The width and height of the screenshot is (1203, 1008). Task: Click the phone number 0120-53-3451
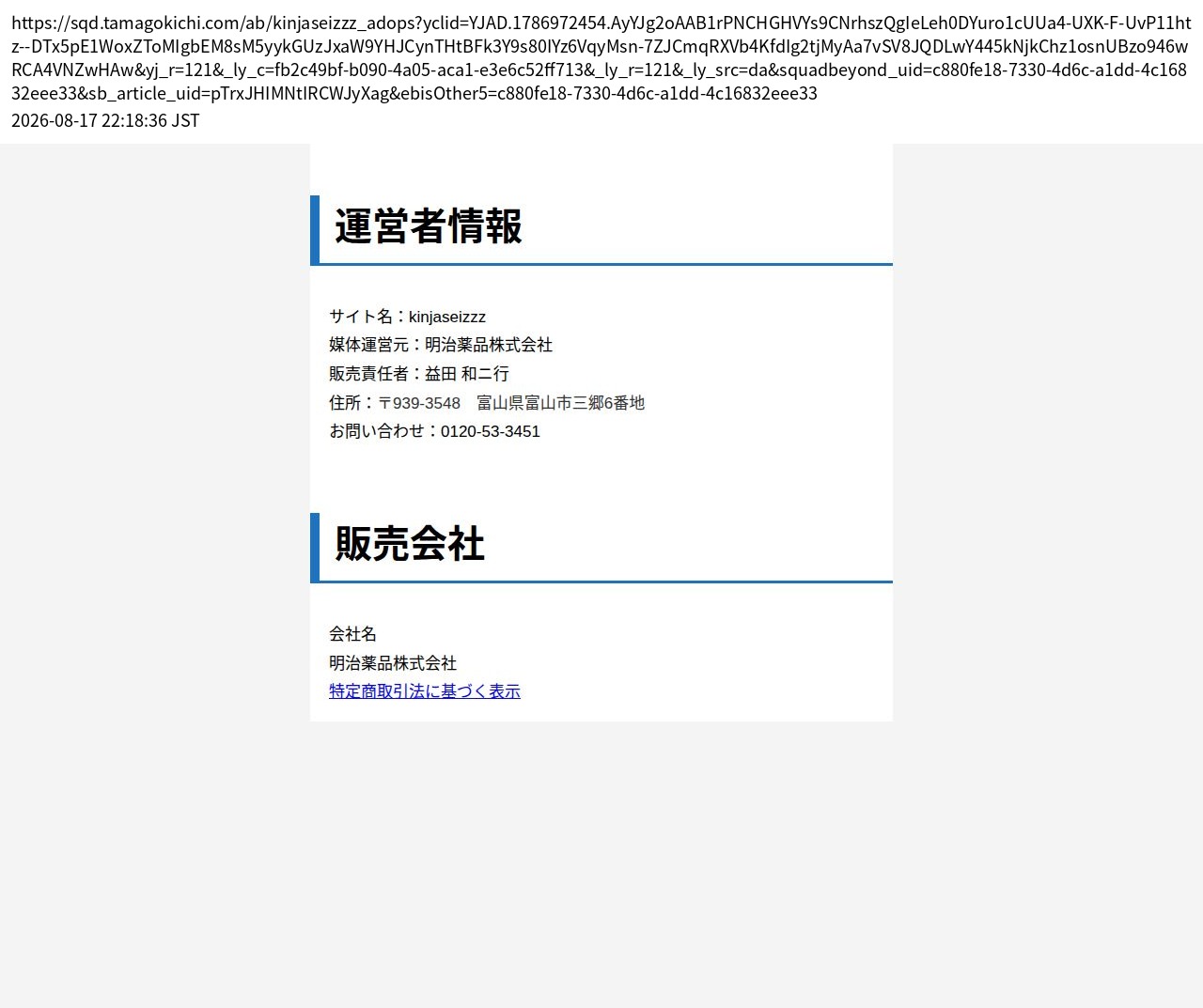coord(491,431)
